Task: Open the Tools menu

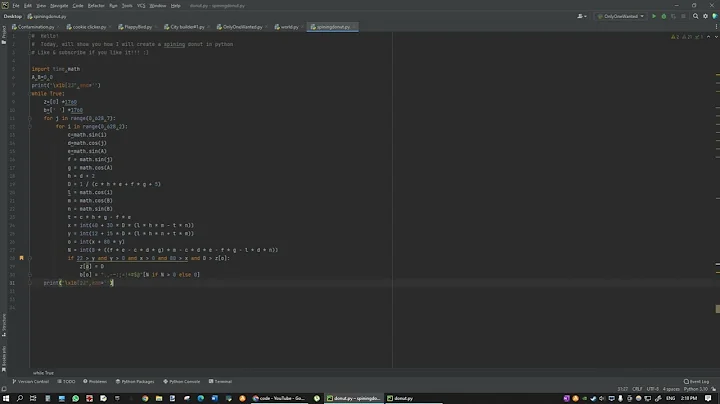Action: coord(127,6)
